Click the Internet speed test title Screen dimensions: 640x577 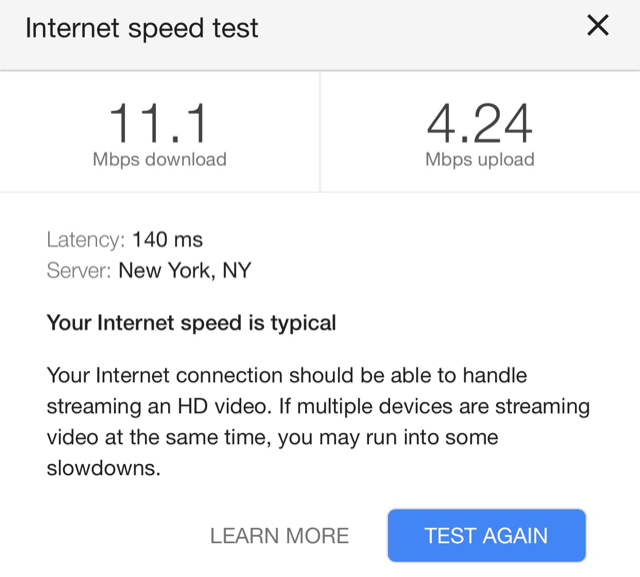(142, 29)
